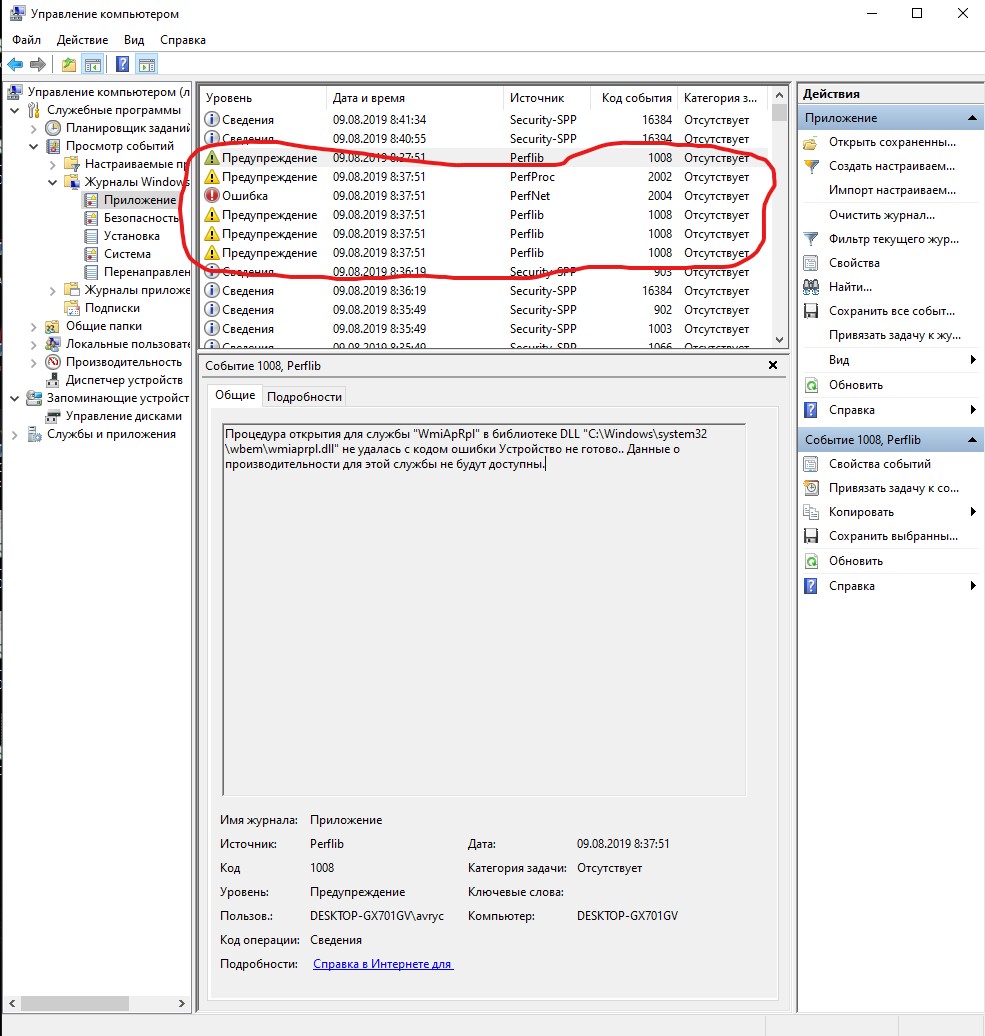Sort events by Источник column header

point(547,98)
